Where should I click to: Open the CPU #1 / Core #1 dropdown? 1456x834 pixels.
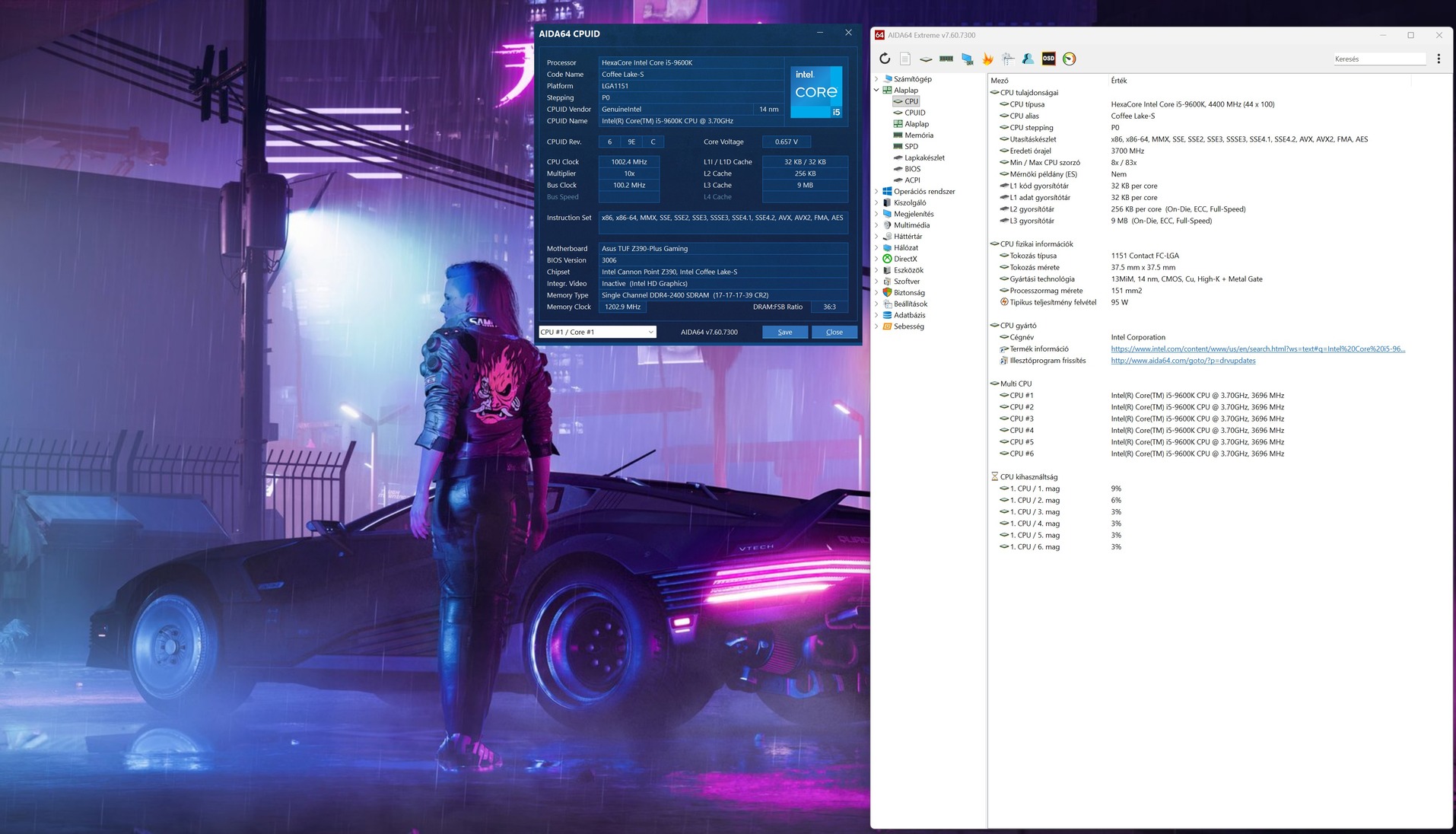(597, 332)
